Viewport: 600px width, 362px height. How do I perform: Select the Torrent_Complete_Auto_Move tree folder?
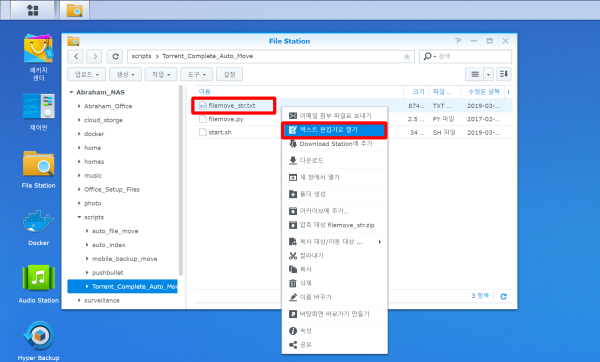point(122,286)
